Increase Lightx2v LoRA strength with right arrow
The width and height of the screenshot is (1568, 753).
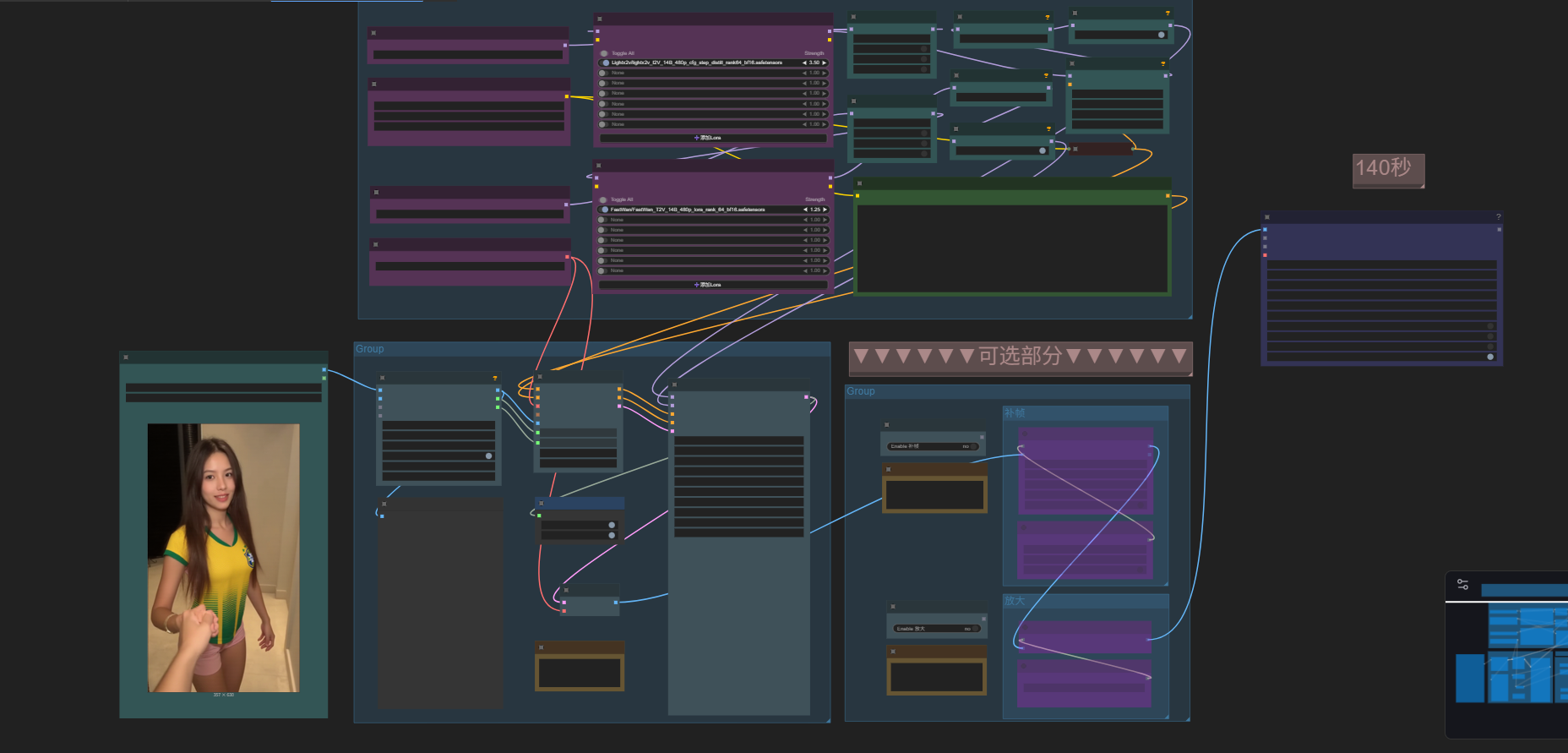825,63
